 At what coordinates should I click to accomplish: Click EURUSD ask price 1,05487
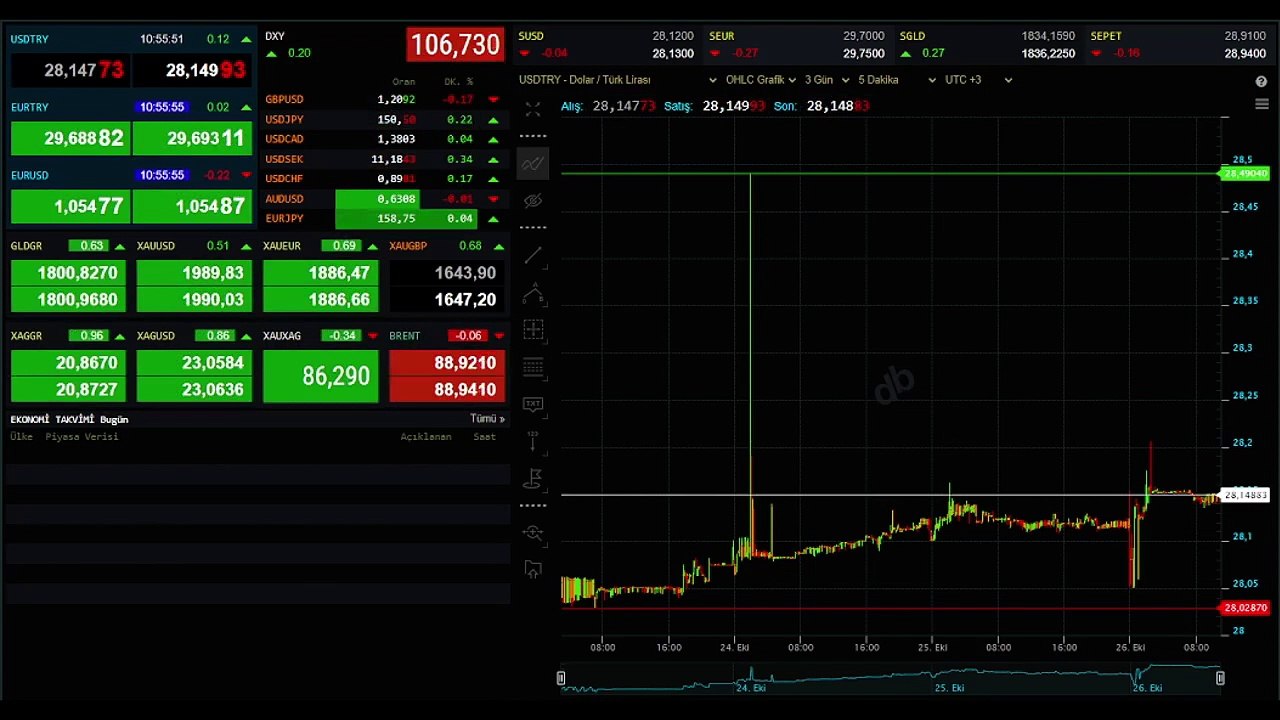(192, 206)
